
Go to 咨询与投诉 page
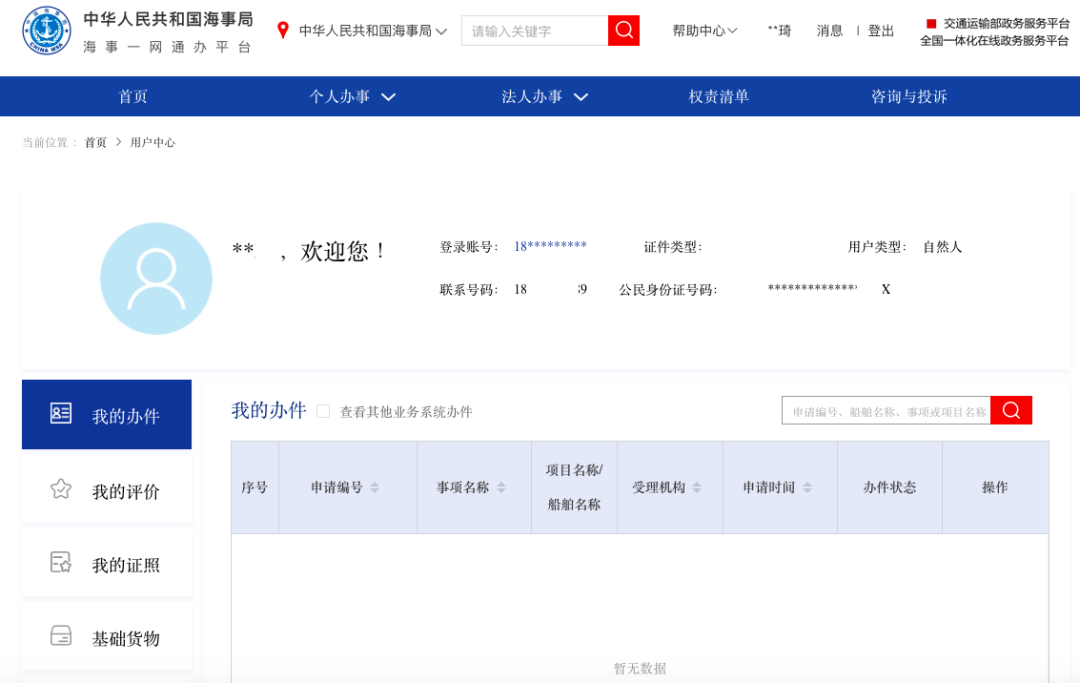(908, 97)
